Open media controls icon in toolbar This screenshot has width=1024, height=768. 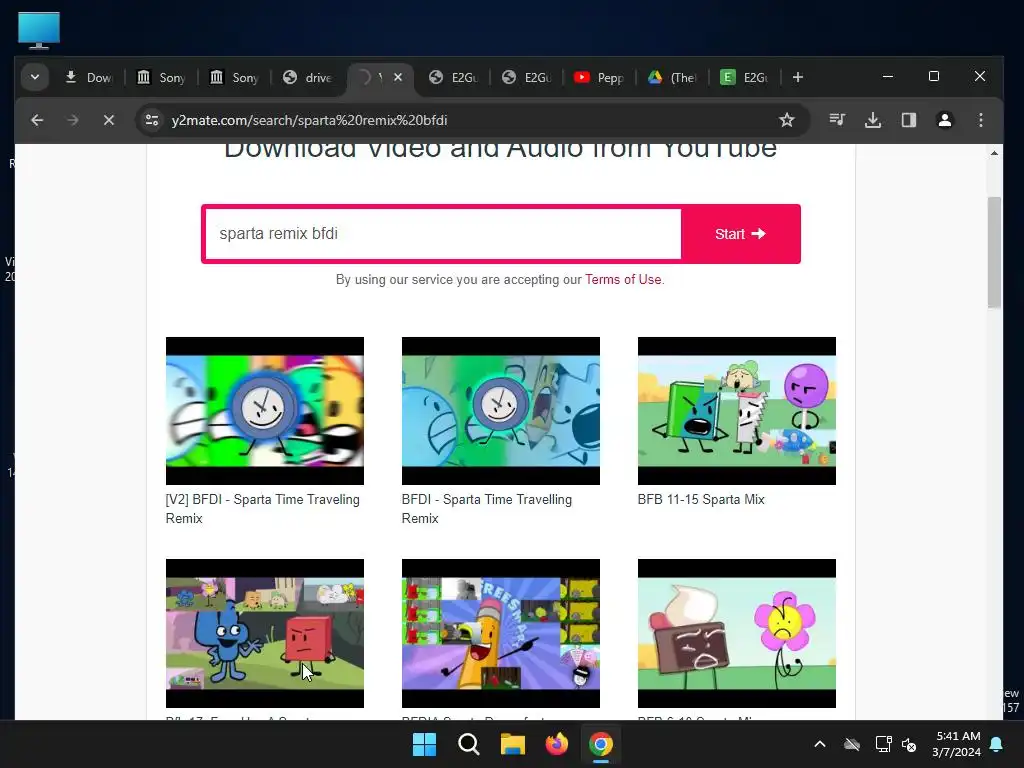point(837,120)
